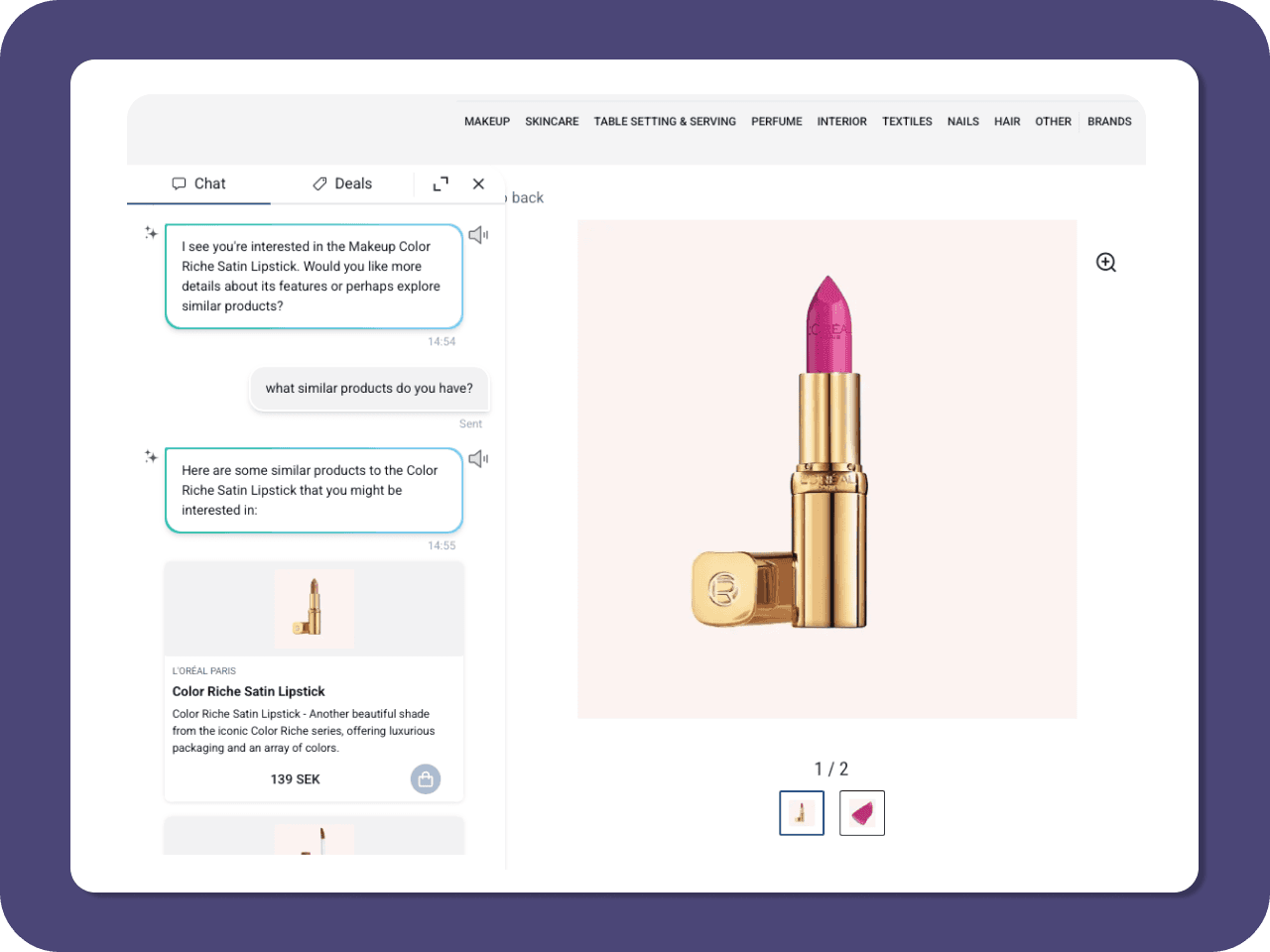This screenshot has height=952, width=1270.
Task: Open the MAKEUP category menu
Action: (486, 121)
